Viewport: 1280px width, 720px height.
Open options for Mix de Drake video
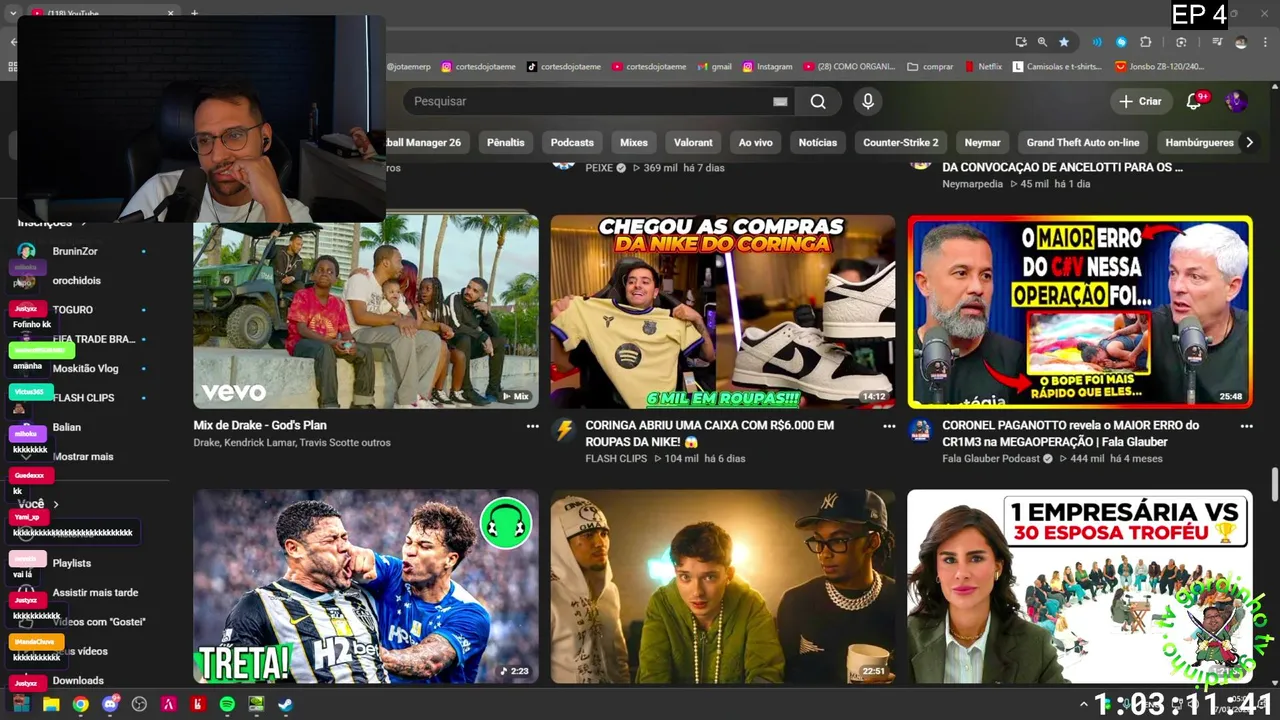532,426
